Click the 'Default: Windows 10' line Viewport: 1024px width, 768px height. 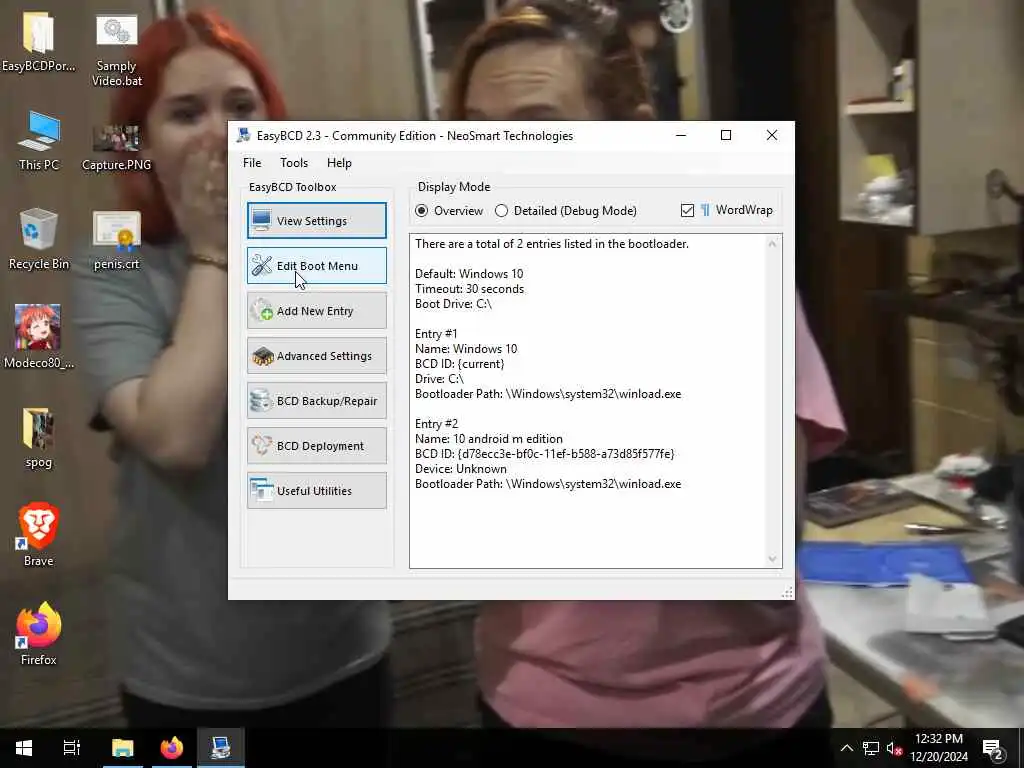click(469, 274)
